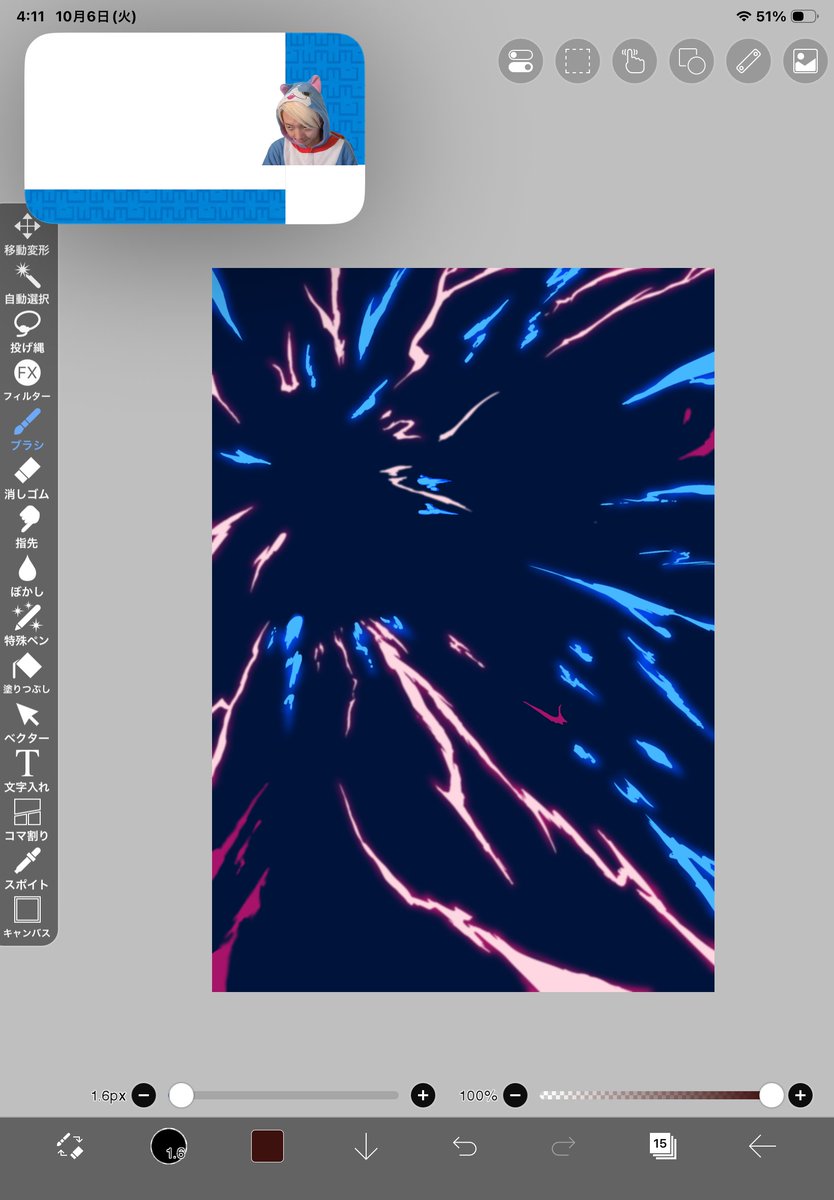Screen dimensions: 834x1200
Task: Open the brush size circle showing 1.6
Action: (169, 1146)
